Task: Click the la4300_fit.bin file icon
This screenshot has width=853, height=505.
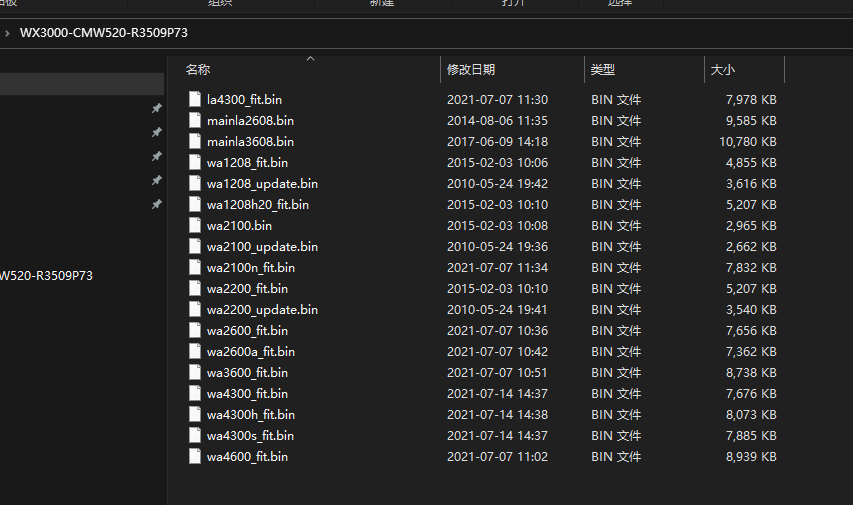Action: (195, 100)
